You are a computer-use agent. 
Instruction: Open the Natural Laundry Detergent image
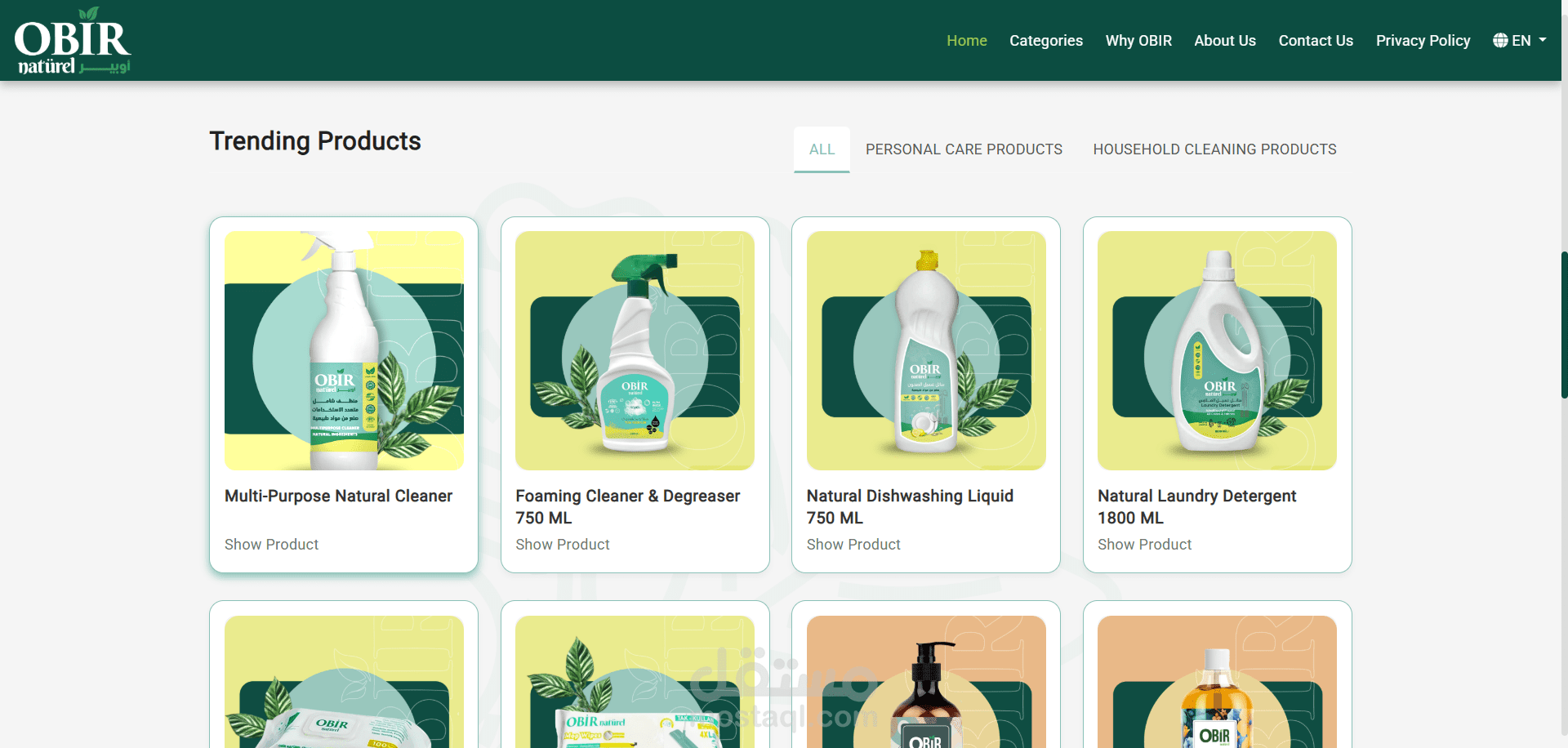click(x=1217, y=350)
